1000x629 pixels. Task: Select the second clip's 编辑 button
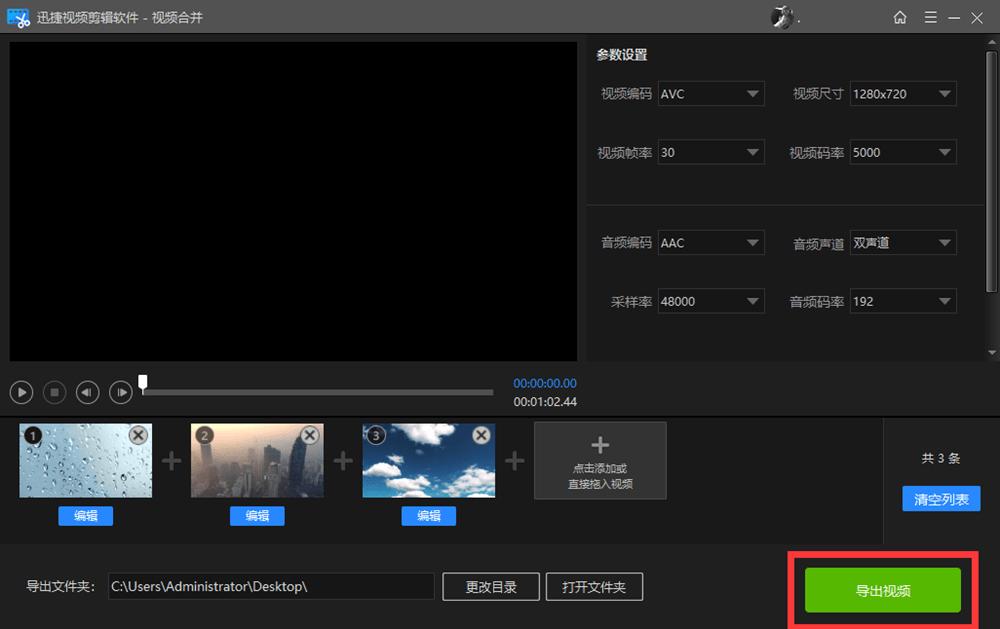pyautogui.click(x=256, y=516)
